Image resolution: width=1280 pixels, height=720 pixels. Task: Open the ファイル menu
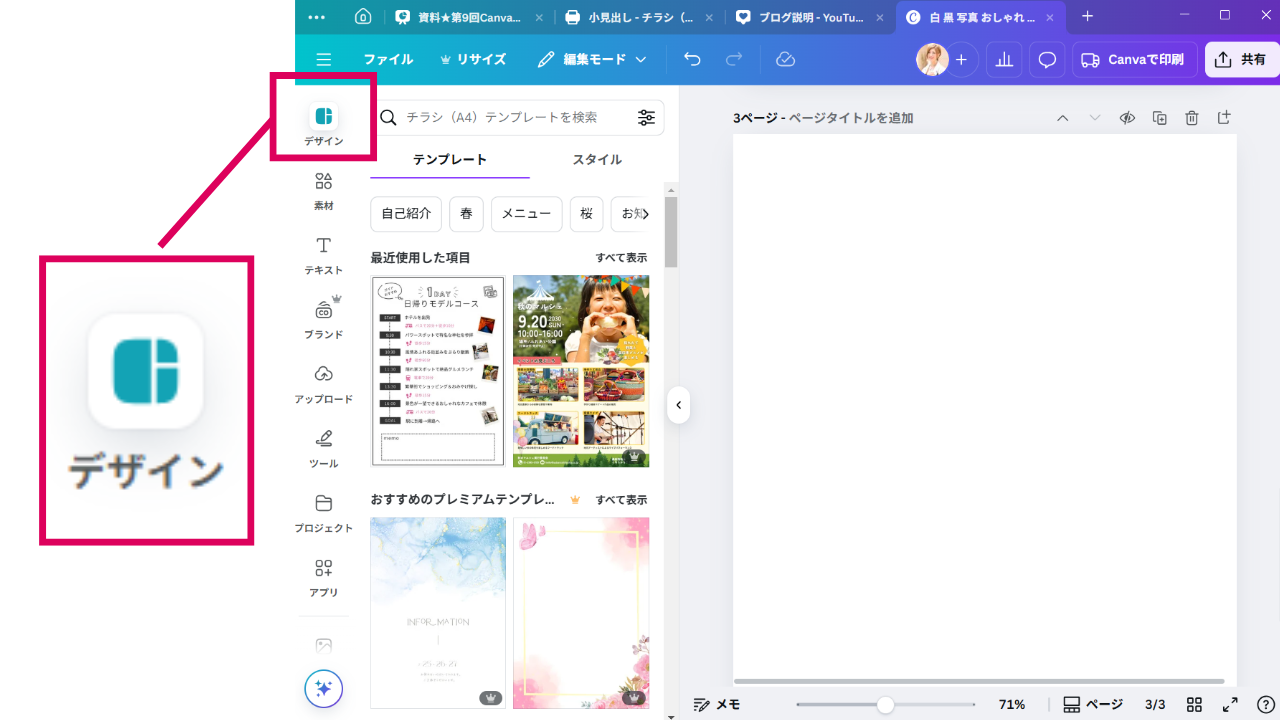click(x=388, y=60)
